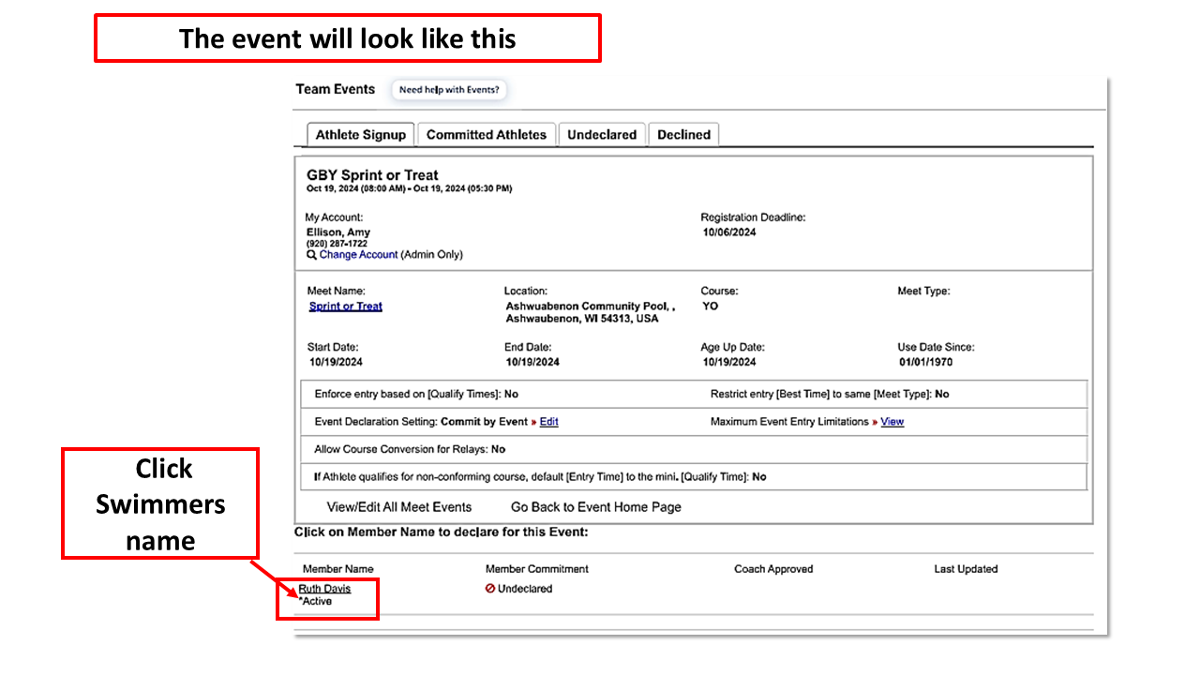View Maximum Event Entry Limitations
The height and width of the screenshot is (675, 1200).
(x=892, y=422)
